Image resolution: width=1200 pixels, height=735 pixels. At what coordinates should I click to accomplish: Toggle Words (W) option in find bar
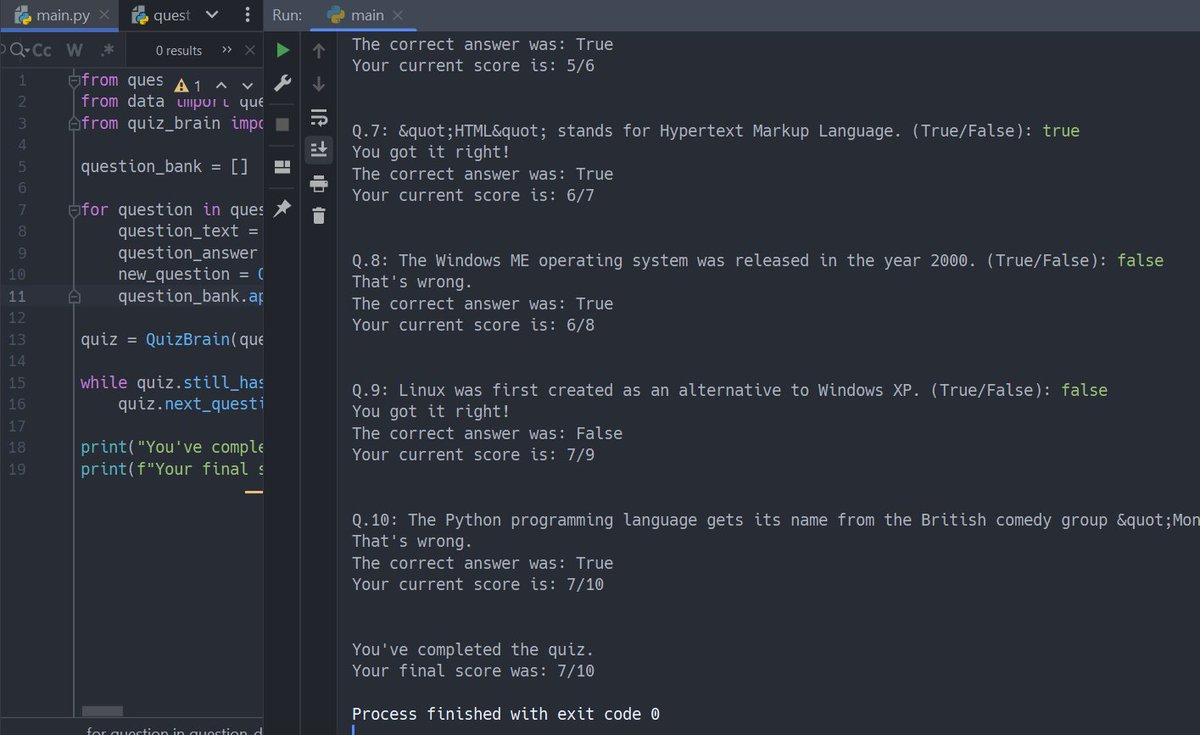click(x=75, y=50)
